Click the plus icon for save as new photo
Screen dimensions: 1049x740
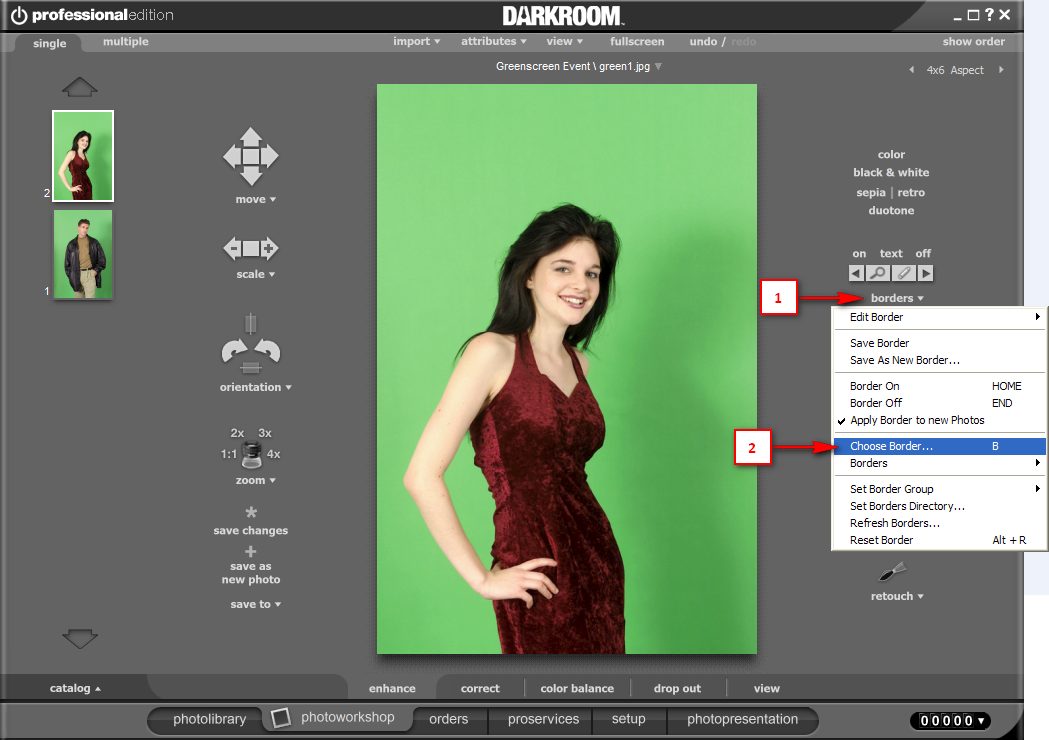tap(250, 551)
